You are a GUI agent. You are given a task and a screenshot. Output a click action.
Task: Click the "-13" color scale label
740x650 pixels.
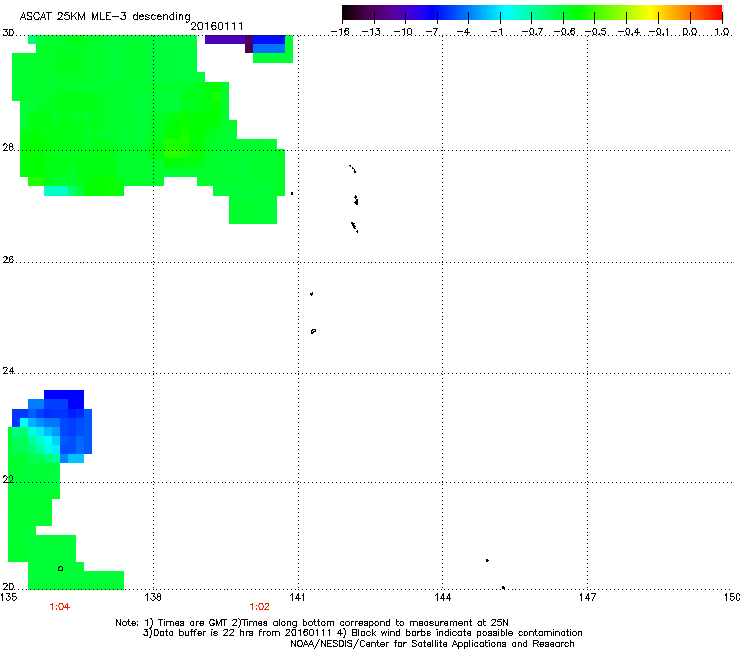[x=371, y=32]
